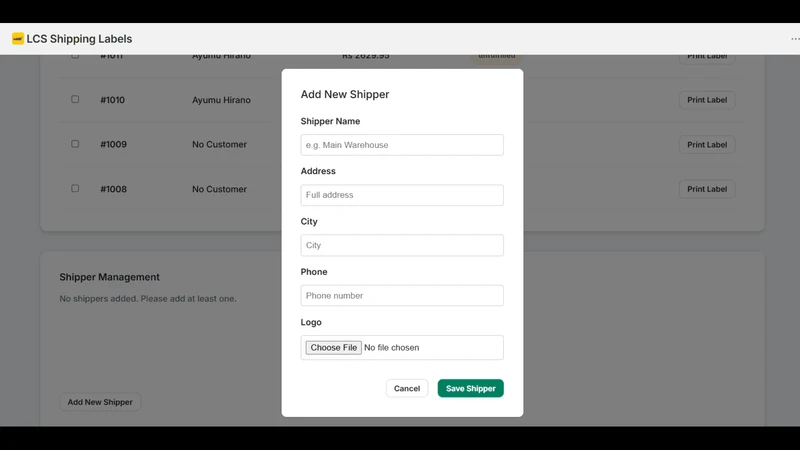This screenshot has height=450, width=800.
Task: Click Add New Shipper button in background
Action: (100, 402)
